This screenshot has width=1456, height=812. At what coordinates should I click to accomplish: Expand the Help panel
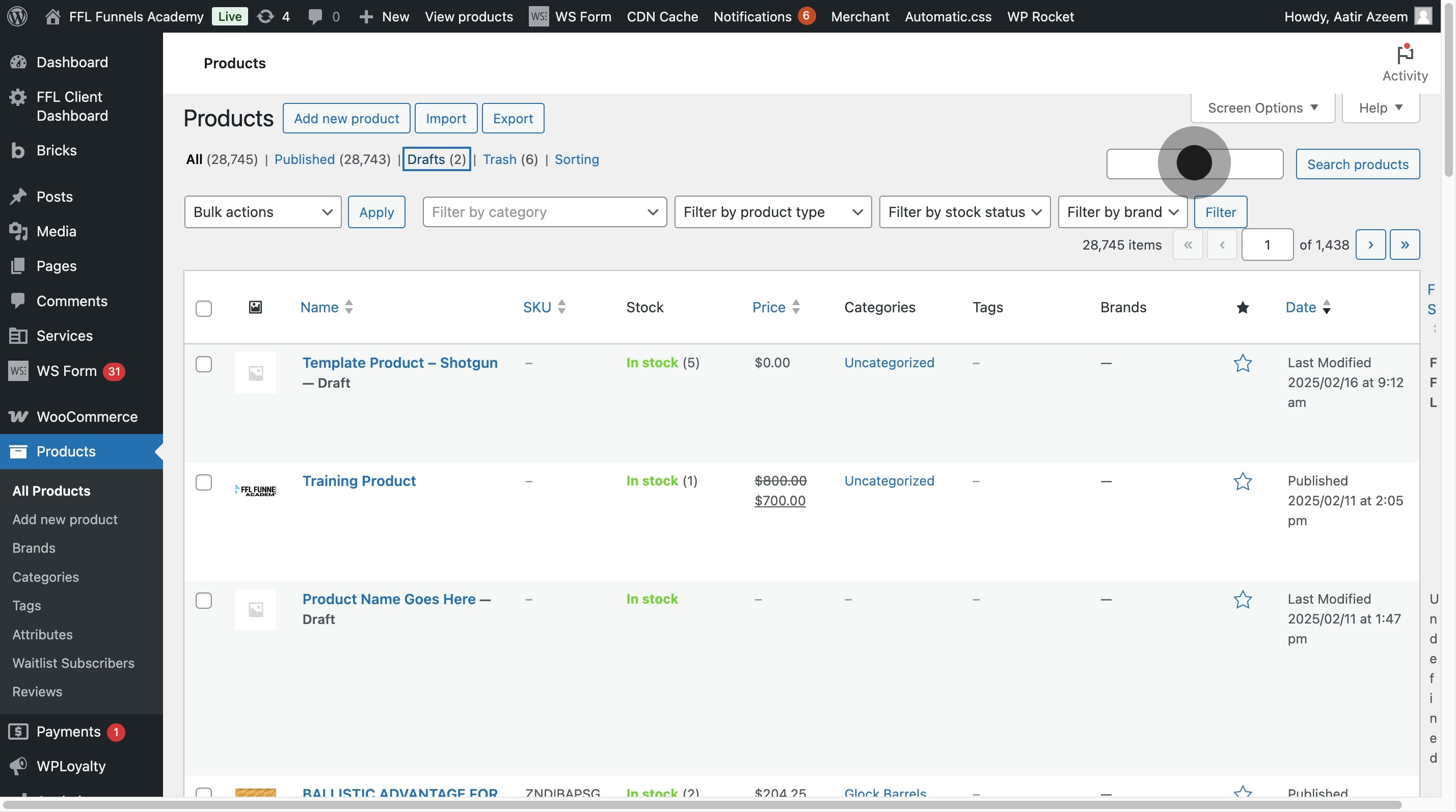coord(1380,108)
